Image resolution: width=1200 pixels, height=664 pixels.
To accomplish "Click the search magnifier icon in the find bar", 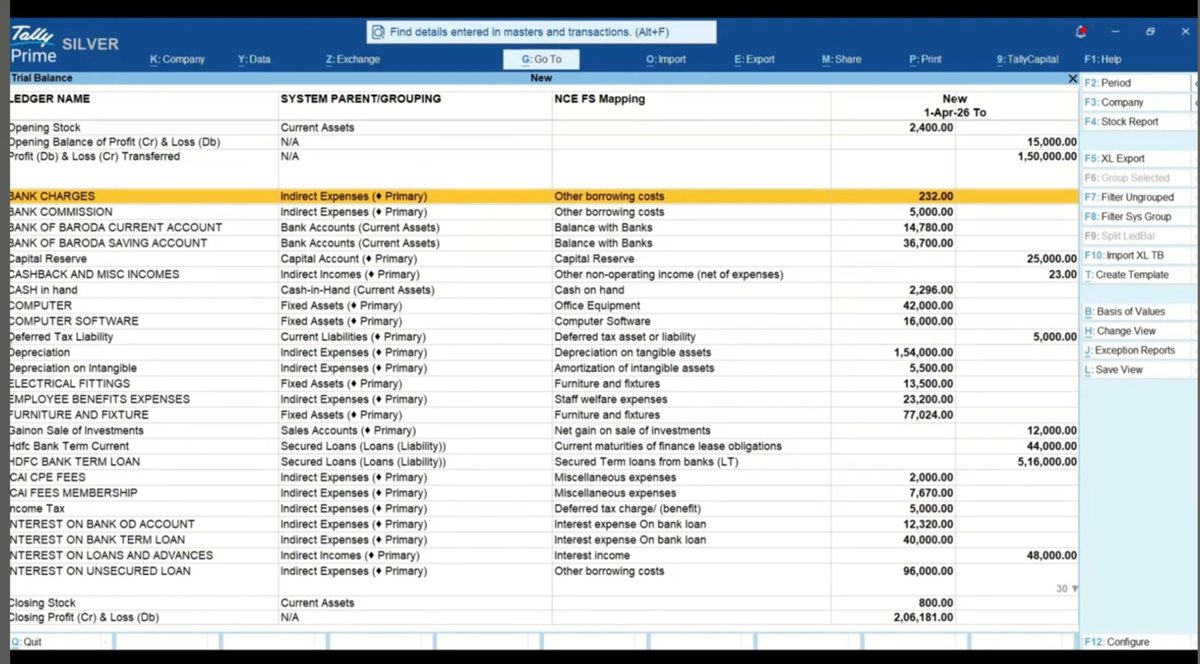I will coord(378,32).
